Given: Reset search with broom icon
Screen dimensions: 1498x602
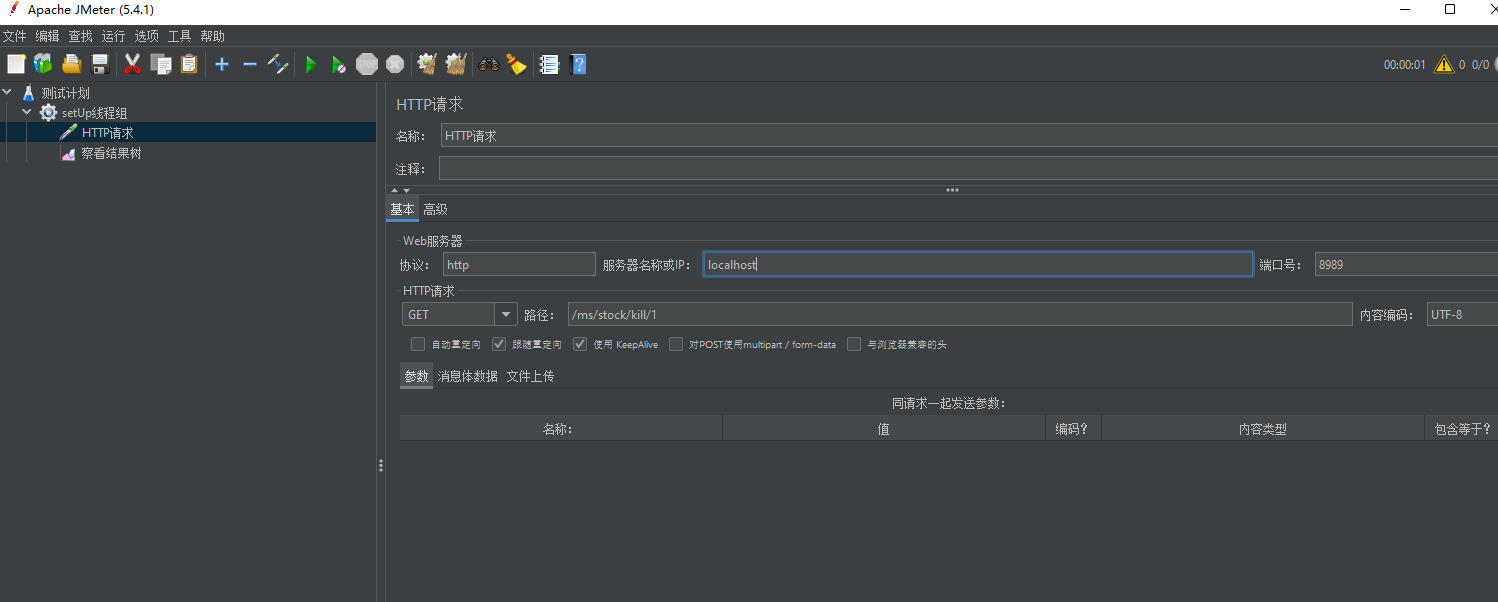Looking at the screenshot, I should point(516,64).
